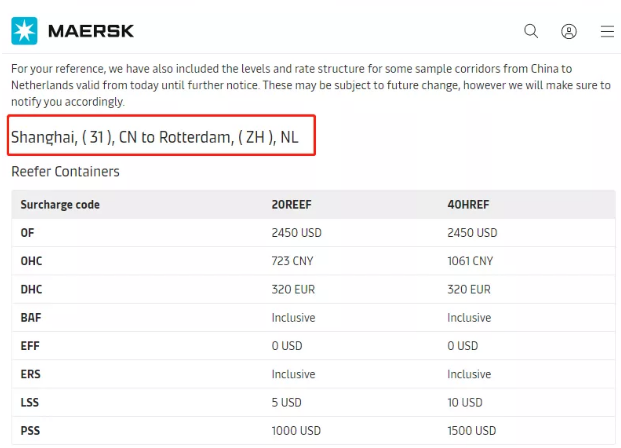Click the 1061 CNY value in OHC row

[x=470, y=261]
